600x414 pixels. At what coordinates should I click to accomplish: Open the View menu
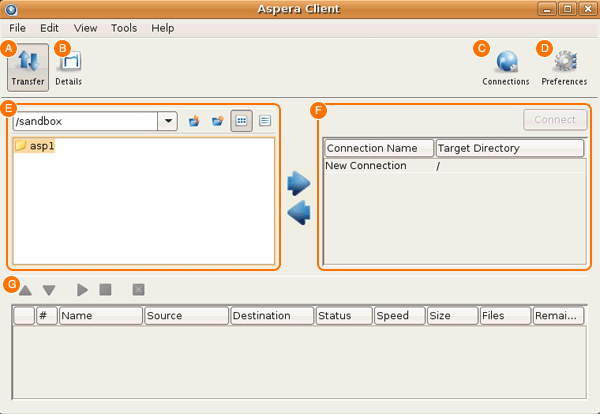tap(85, 28)
